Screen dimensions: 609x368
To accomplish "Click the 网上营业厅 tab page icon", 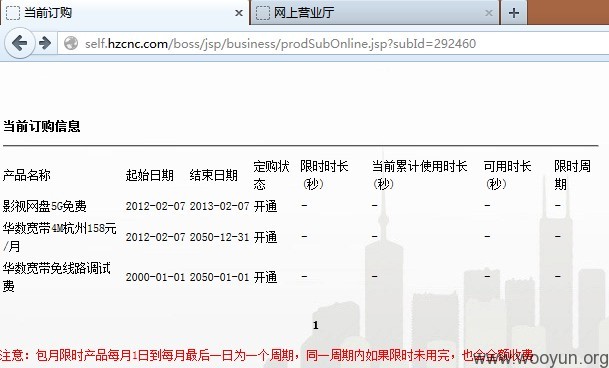I will pos(263,13).
